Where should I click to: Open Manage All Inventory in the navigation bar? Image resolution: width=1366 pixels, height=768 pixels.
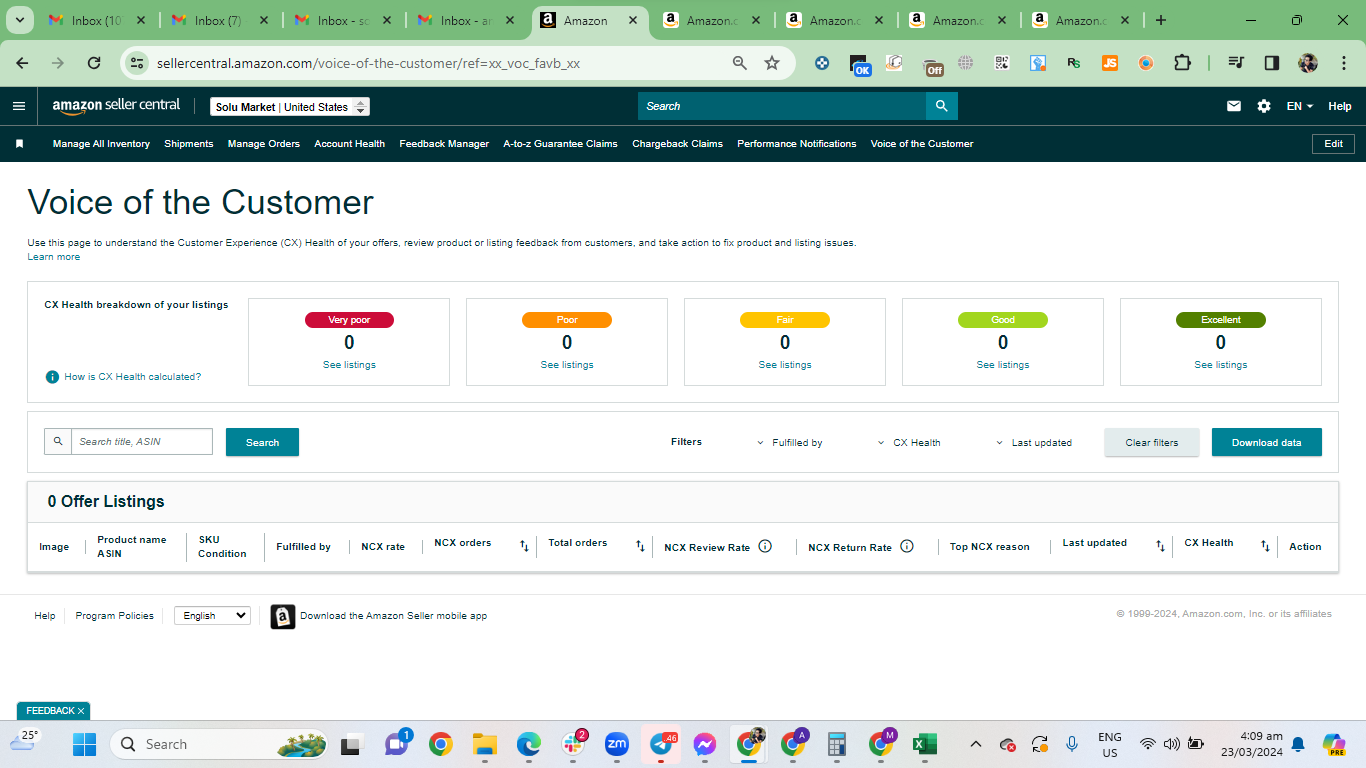101,144
